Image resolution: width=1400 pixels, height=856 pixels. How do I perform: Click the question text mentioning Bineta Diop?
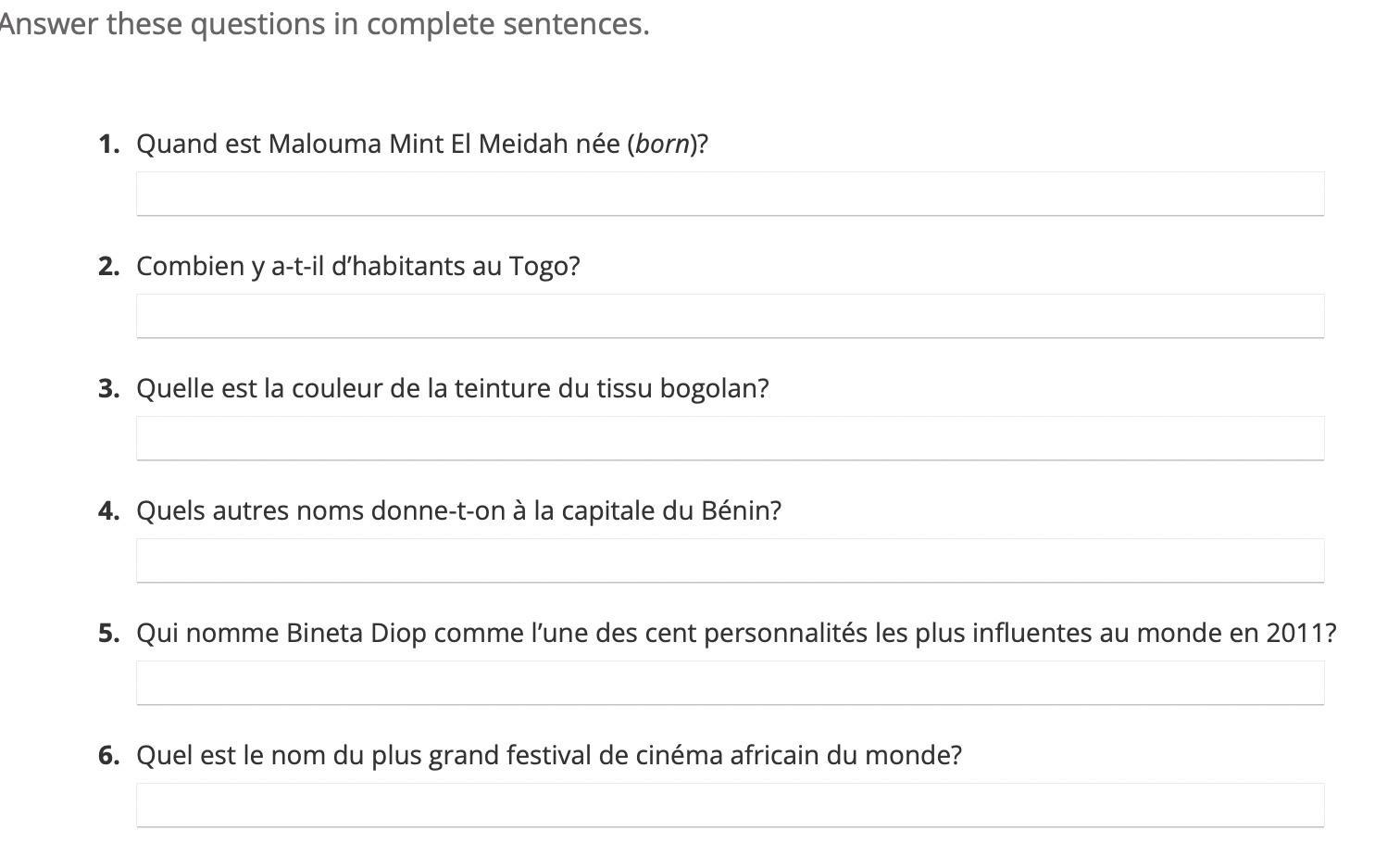[736, 634]
